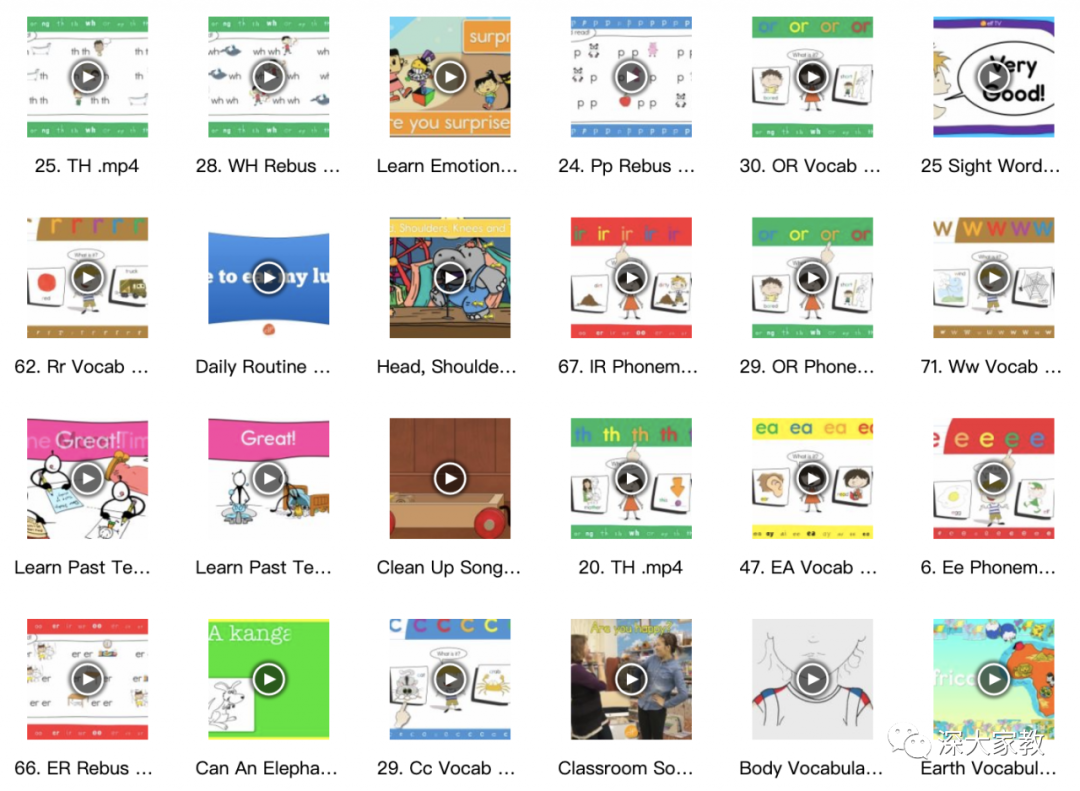Screen dimensions: 1080x791
Task: Play the 25 Sight Words video
Action: [993, 76]
